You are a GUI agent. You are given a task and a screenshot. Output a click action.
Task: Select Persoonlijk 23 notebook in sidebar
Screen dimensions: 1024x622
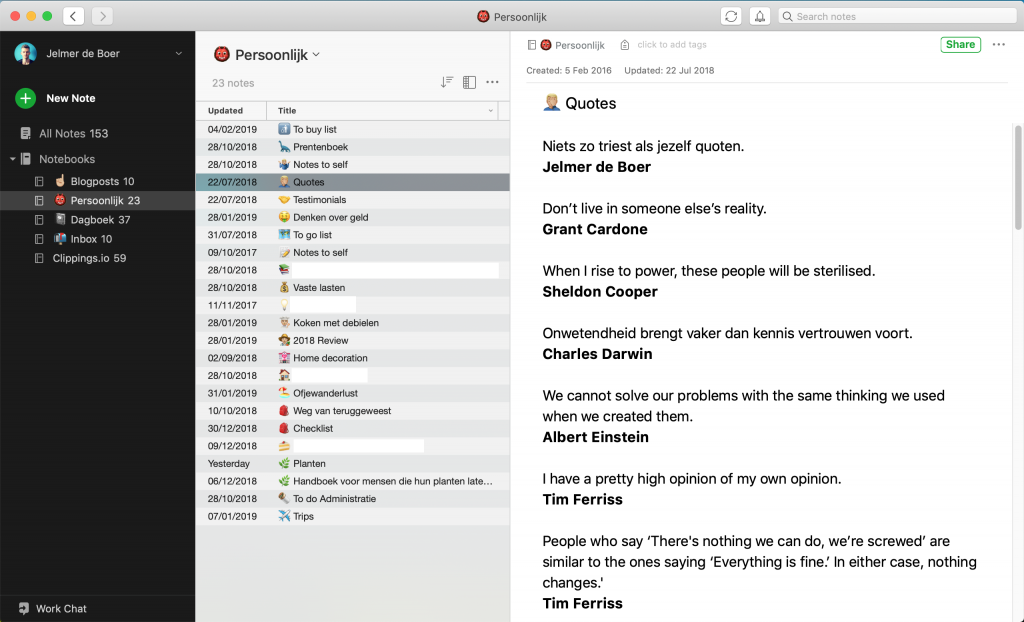[97, 201]
